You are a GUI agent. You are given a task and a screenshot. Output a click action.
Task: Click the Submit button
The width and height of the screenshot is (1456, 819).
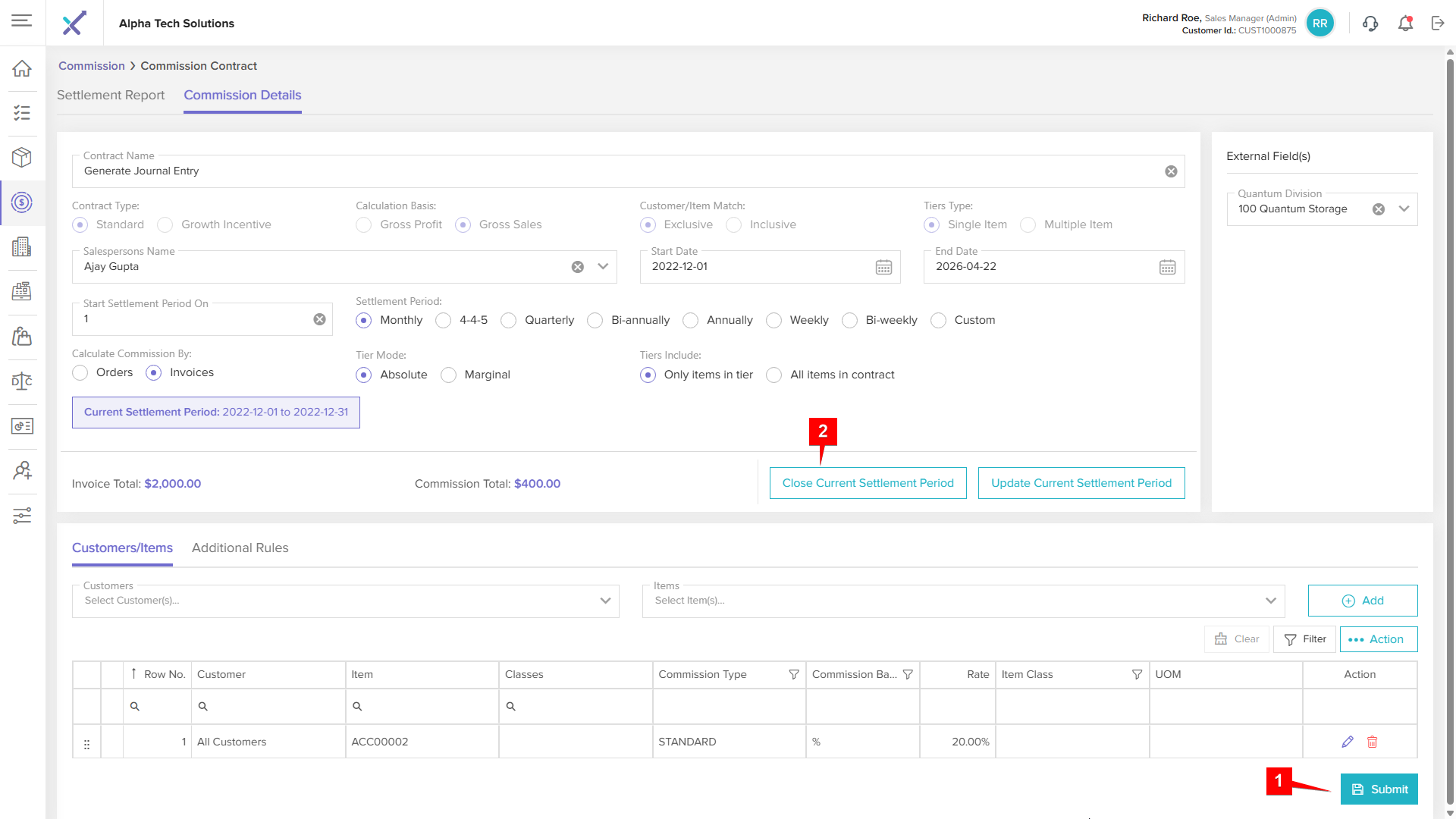coord(1379,789)
